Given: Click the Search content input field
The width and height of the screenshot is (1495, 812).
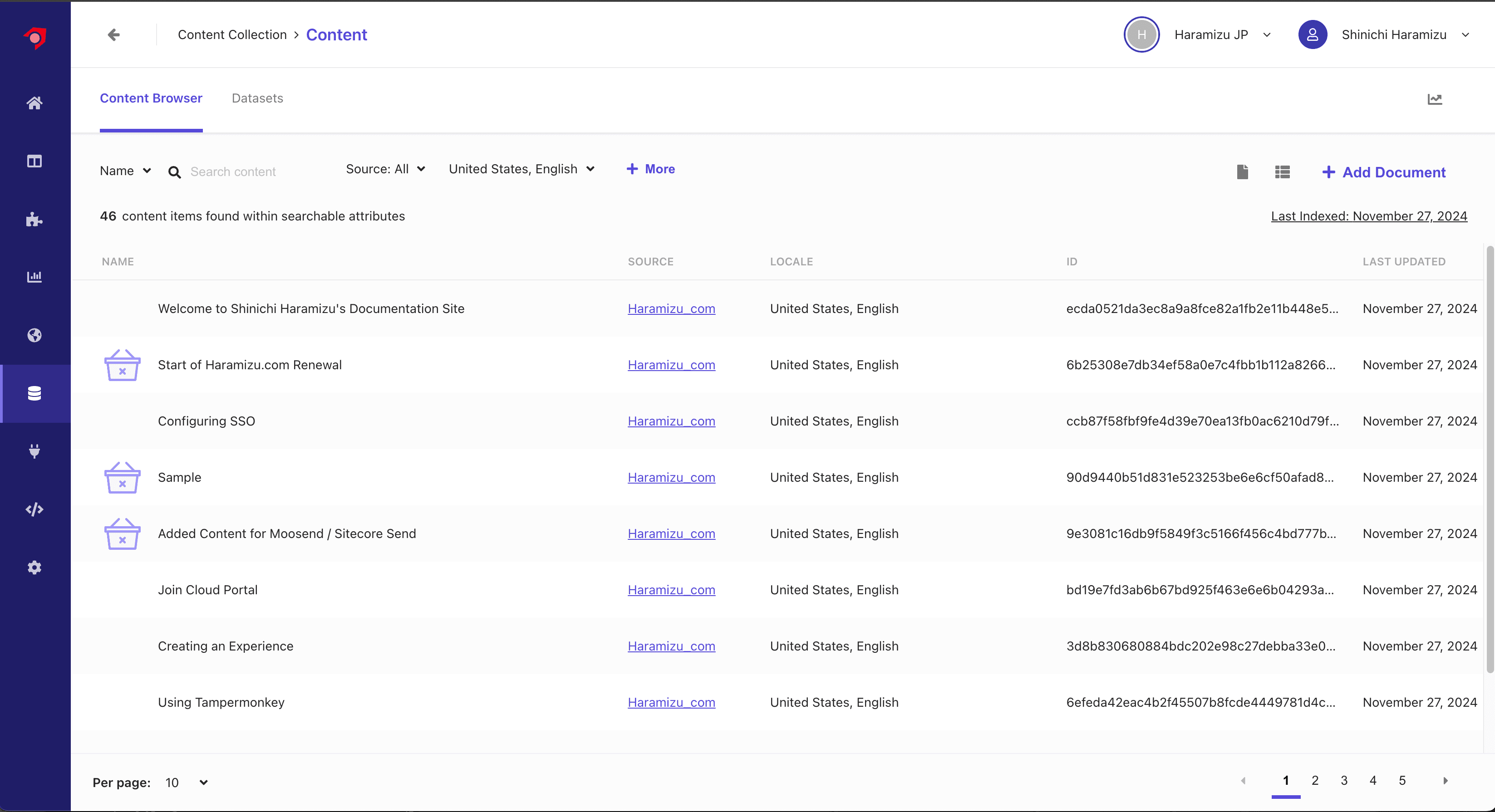Looking at the screenshot, I should (256, 171).
